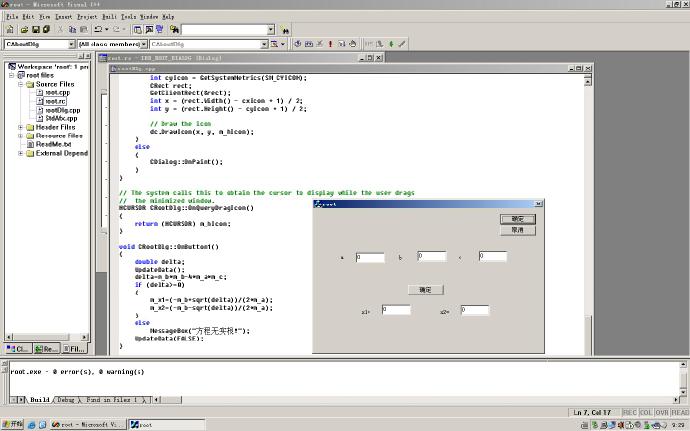Select root.cpp in the file tree
Viewport: 690px width, 431px height.
(x=58, y=92)
